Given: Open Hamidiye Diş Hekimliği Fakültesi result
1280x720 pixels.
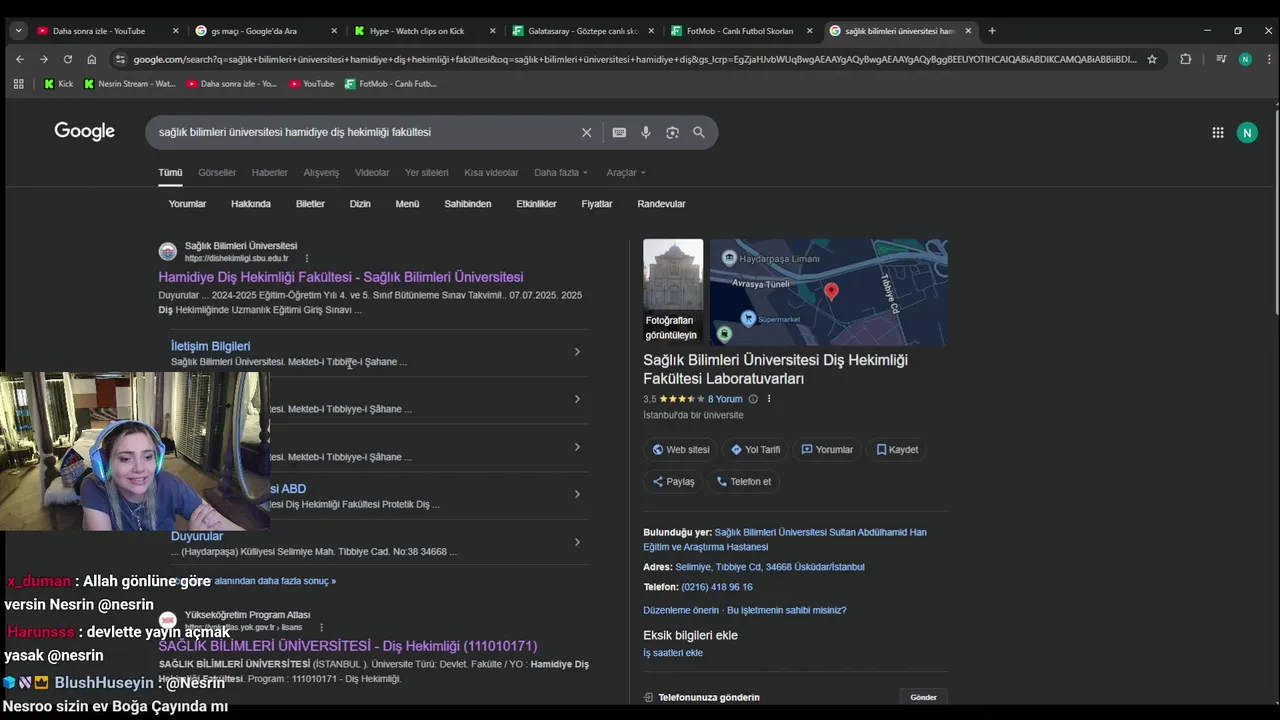Looking at the screenshot, I should pos(341,277).
